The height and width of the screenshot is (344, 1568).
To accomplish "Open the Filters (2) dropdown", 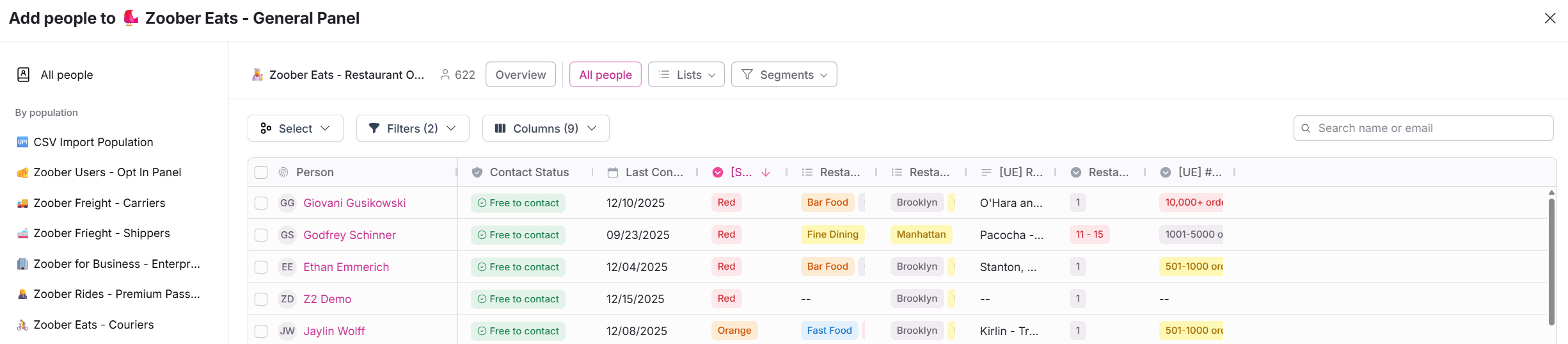I will (x=413, y=128).
